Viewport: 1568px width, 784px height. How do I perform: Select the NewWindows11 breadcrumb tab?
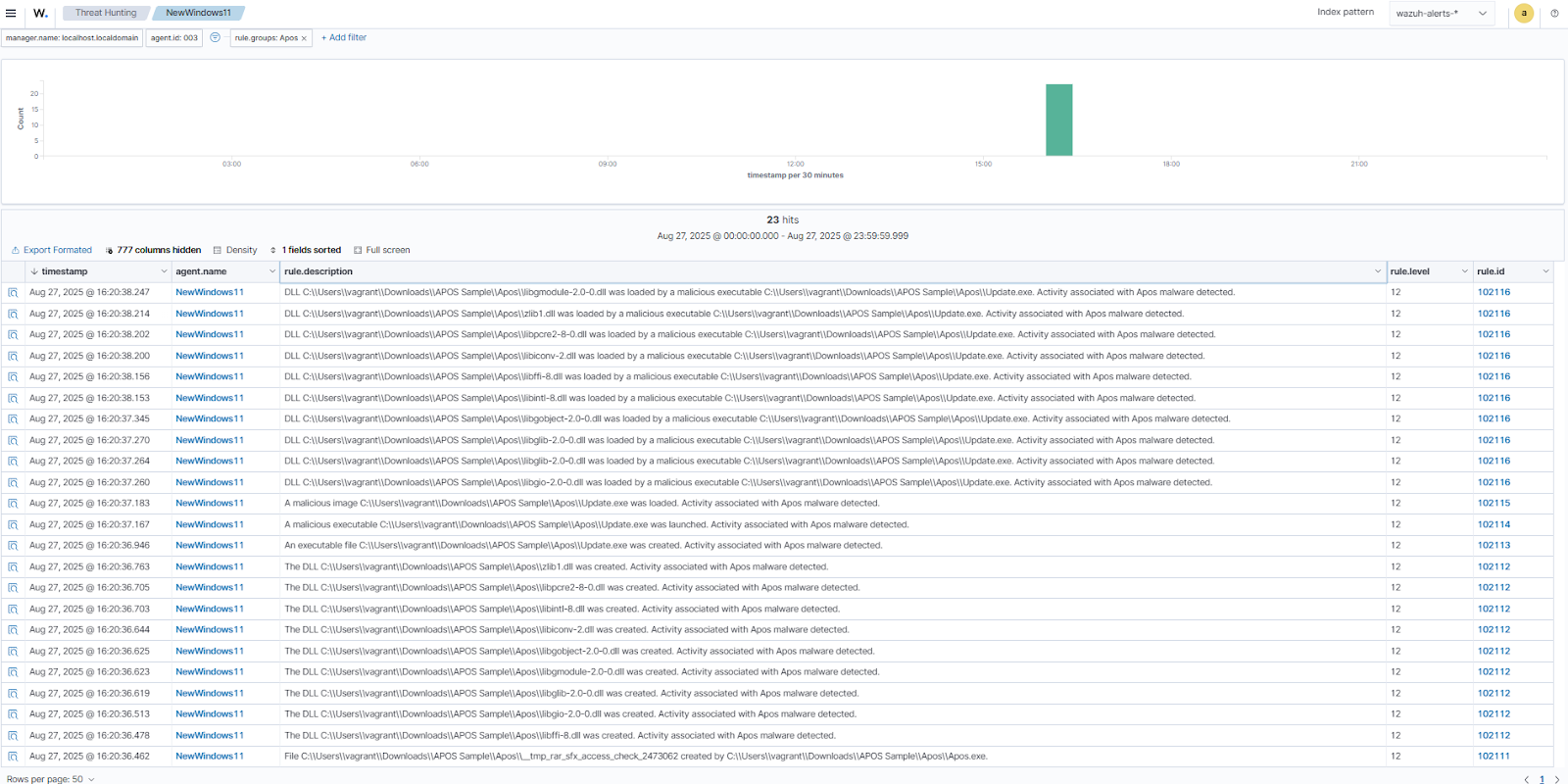[198, 13]
